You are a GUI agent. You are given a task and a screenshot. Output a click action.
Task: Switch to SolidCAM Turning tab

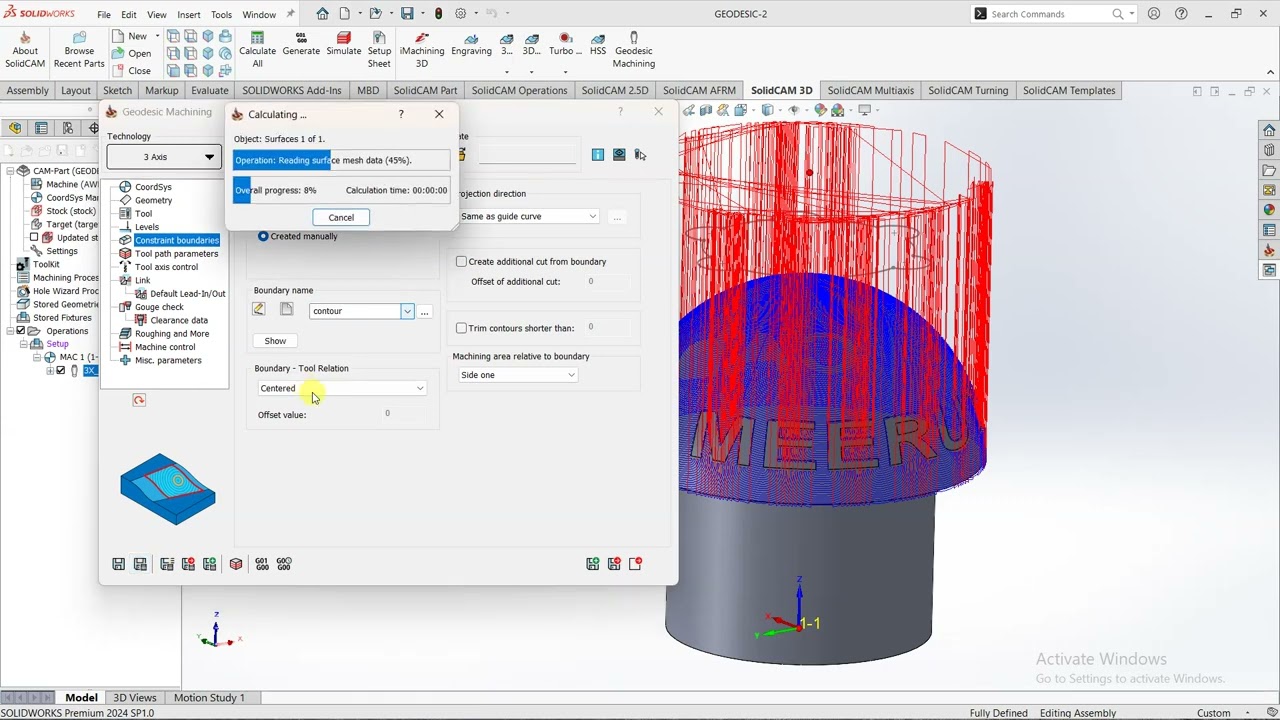coord(968,90)
